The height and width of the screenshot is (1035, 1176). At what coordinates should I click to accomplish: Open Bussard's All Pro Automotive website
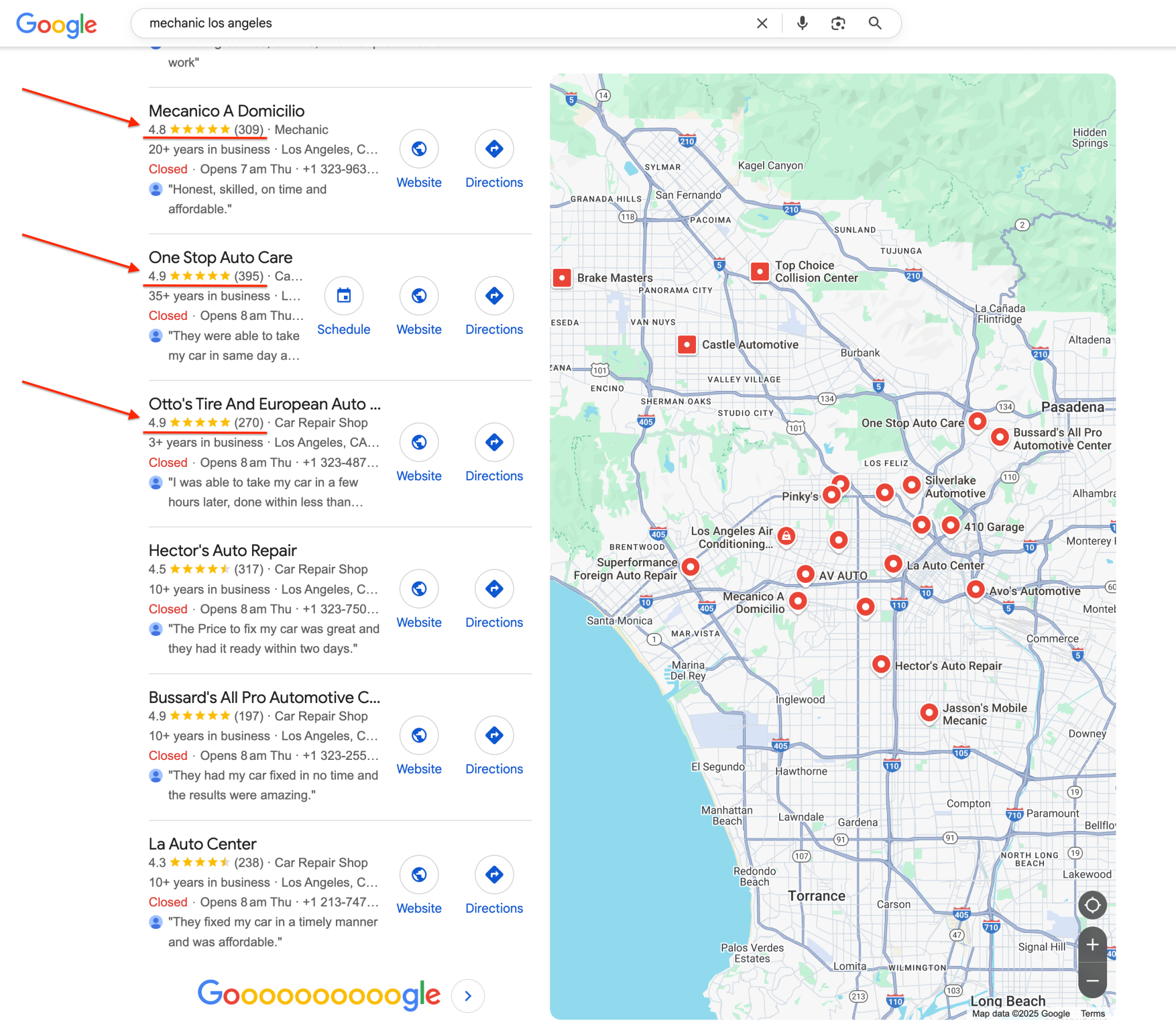(419, 735)
